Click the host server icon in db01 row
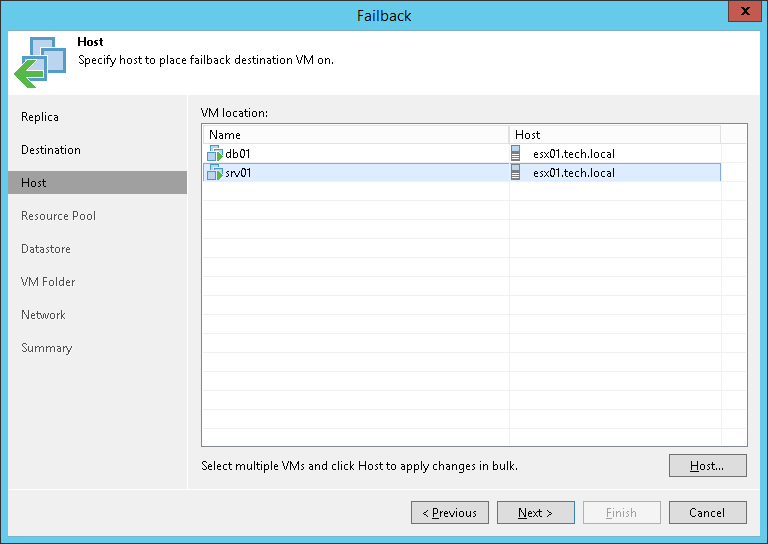 coord(516,154)
